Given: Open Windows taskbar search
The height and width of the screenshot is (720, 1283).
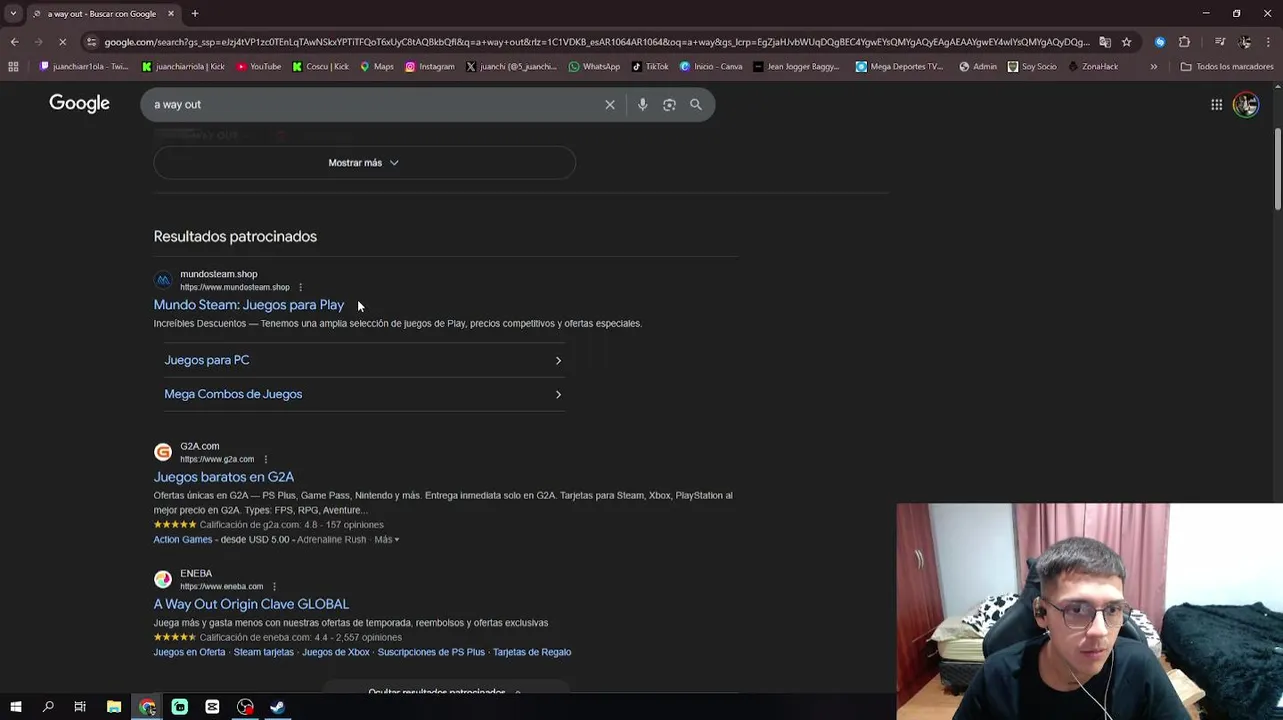Looking at the screenshot, I should click(x=48, y=707).
